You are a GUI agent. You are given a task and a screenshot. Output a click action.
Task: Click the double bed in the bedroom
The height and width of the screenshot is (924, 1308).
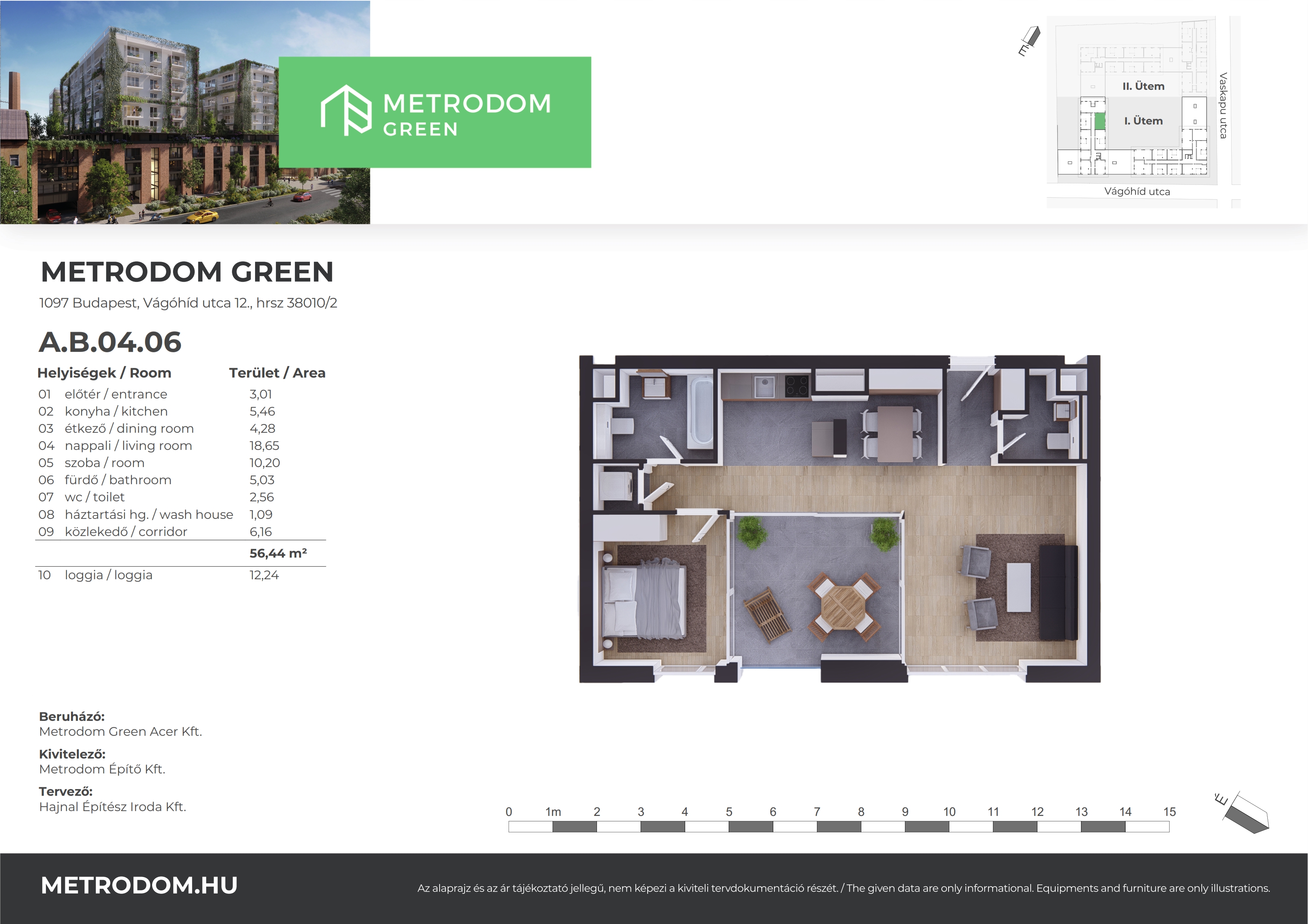[644, 601]
